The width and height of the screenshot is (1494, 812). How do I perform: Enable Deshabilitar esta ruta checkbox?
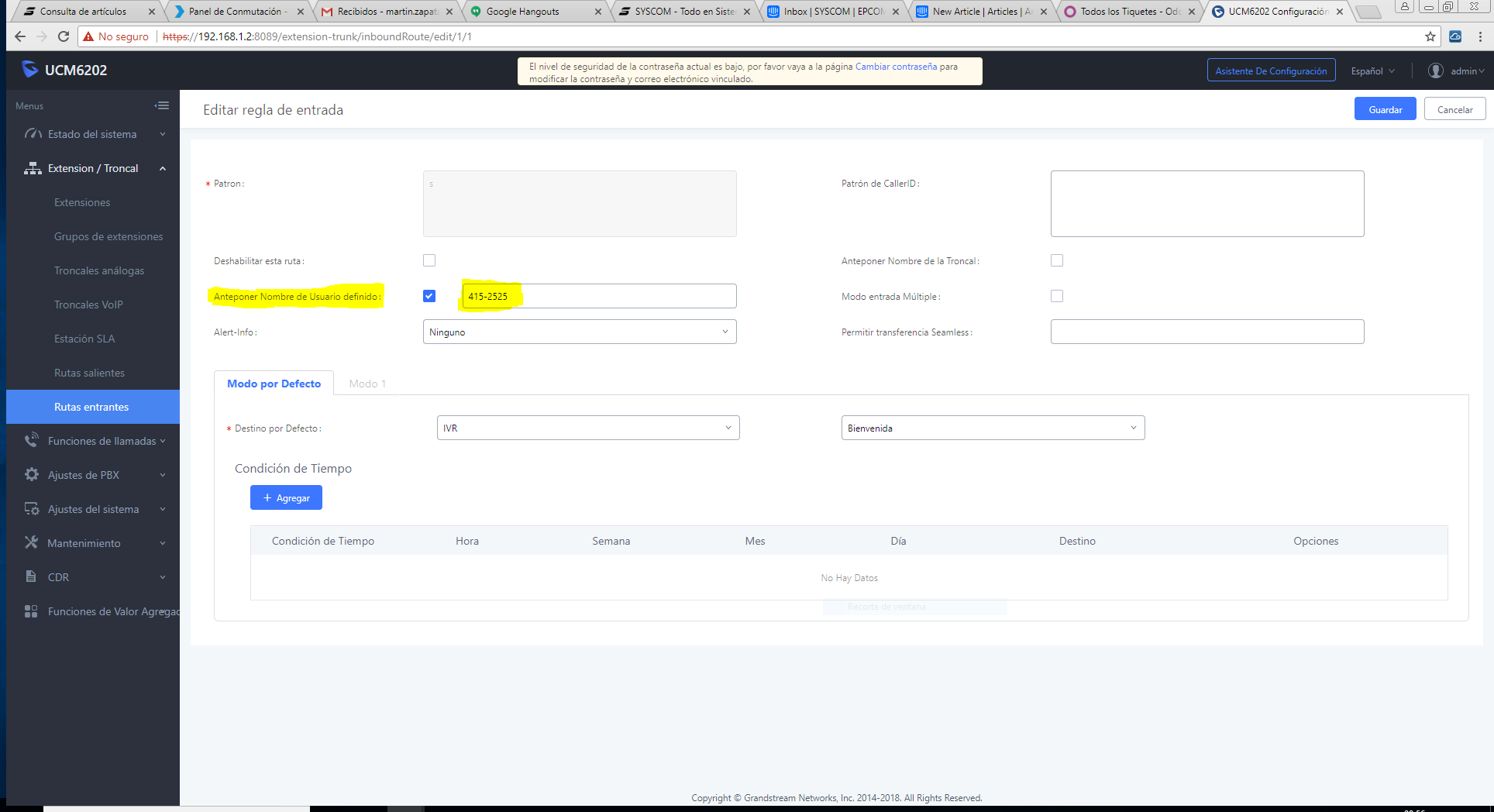pyautogui.click(x=429, y=260)
